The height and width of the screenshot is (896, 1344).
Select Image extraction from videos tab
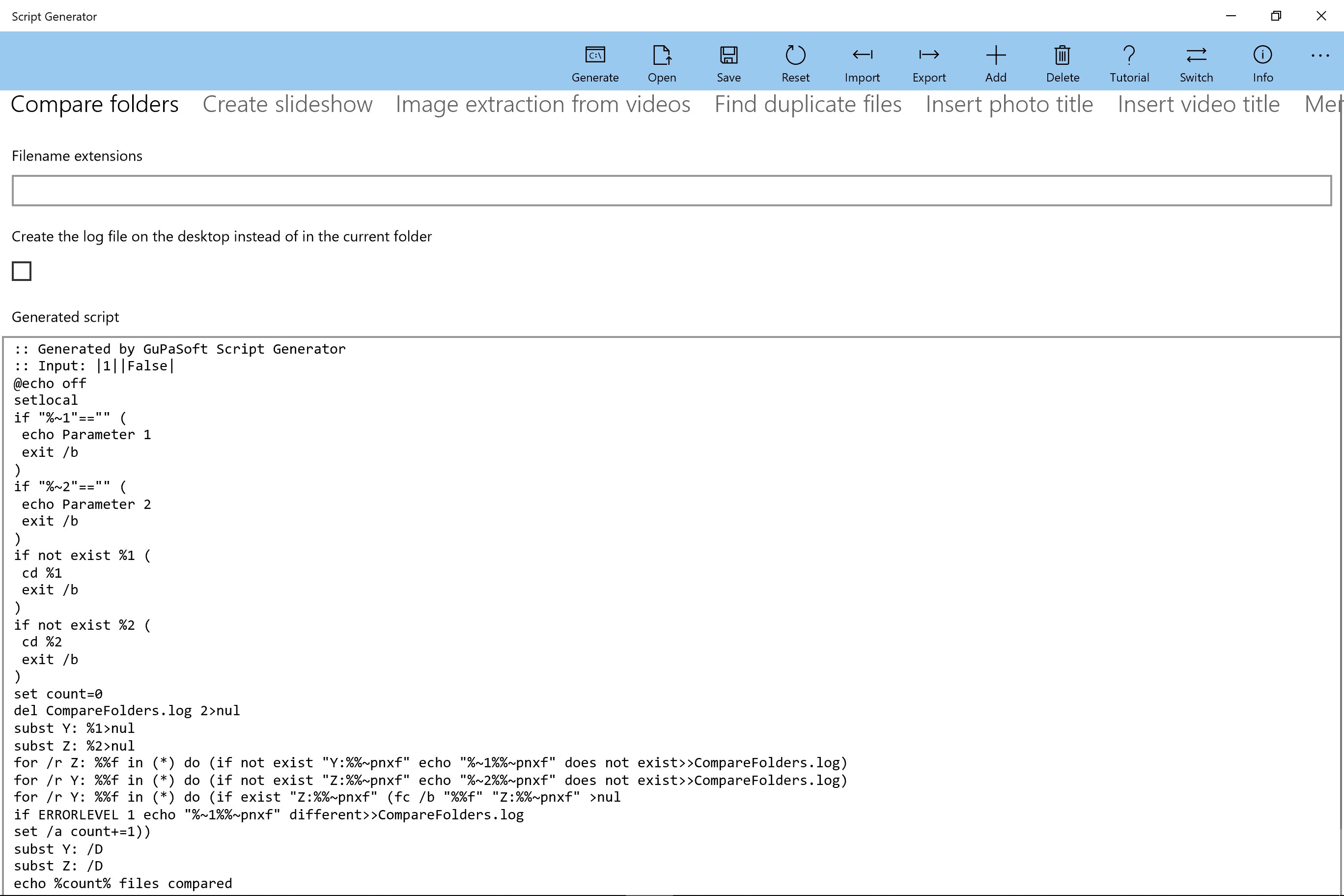[543, 105]
